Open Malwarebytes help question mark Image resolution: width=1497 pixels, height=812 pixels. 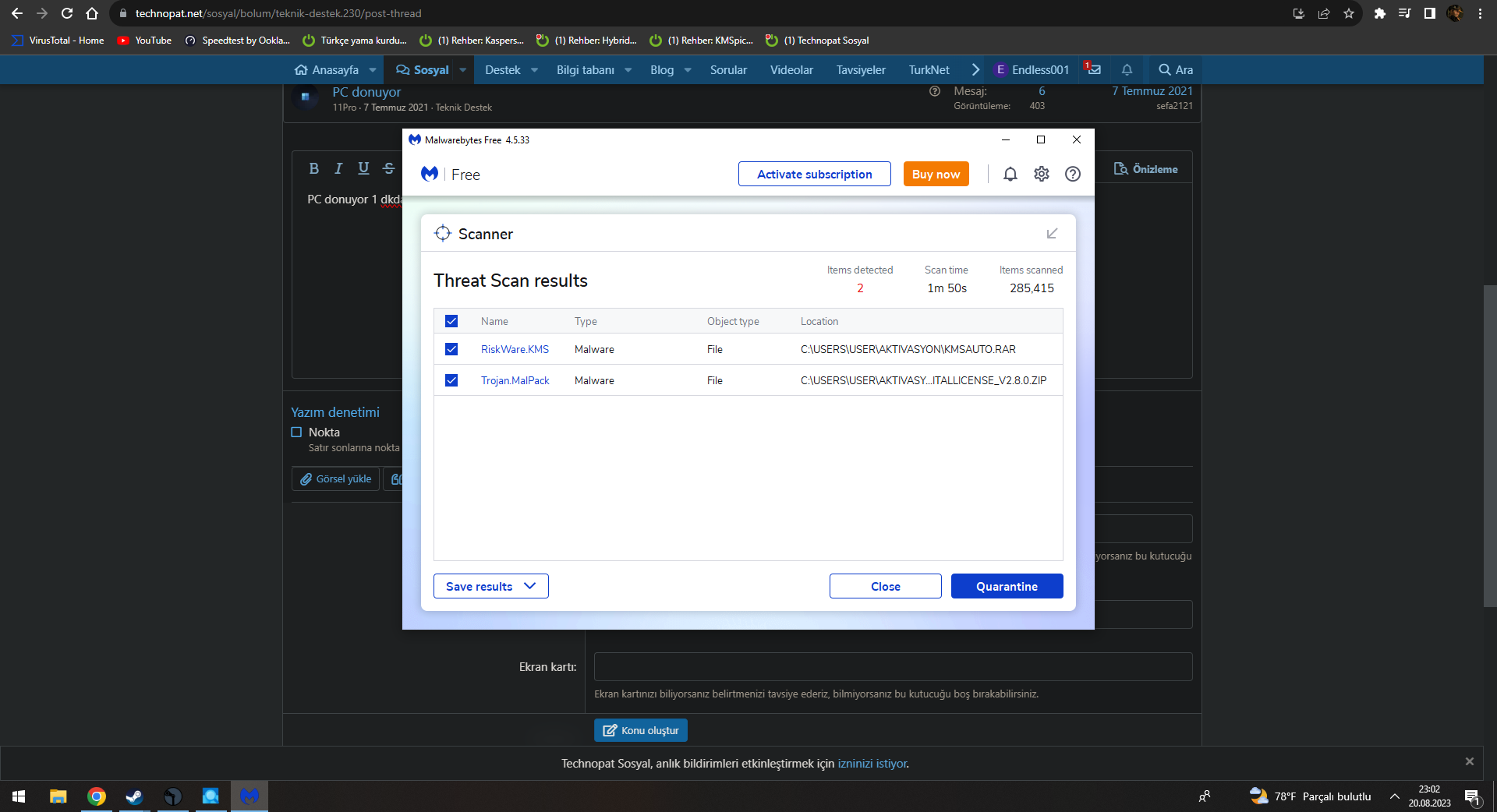coord(1073,174)
